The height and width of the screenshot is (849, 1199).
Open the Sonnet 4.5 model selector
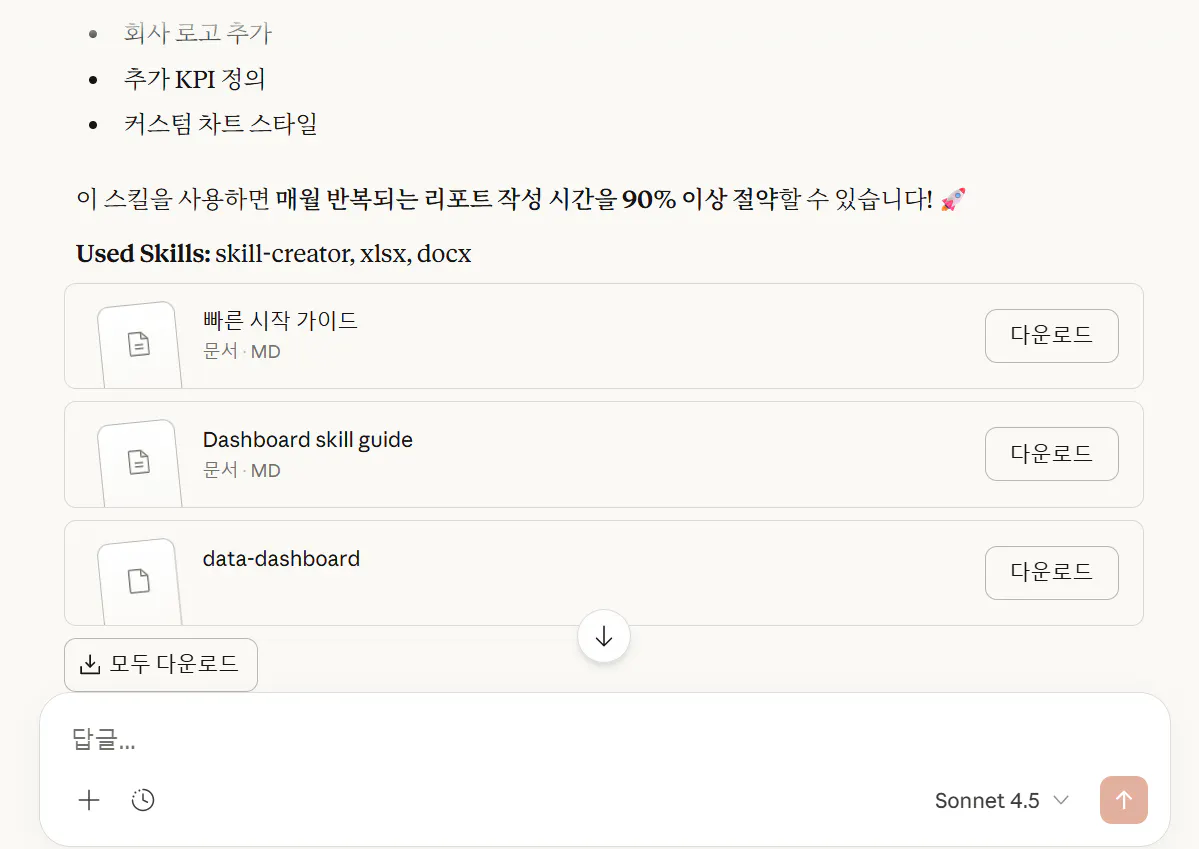(x=987, y=801)
